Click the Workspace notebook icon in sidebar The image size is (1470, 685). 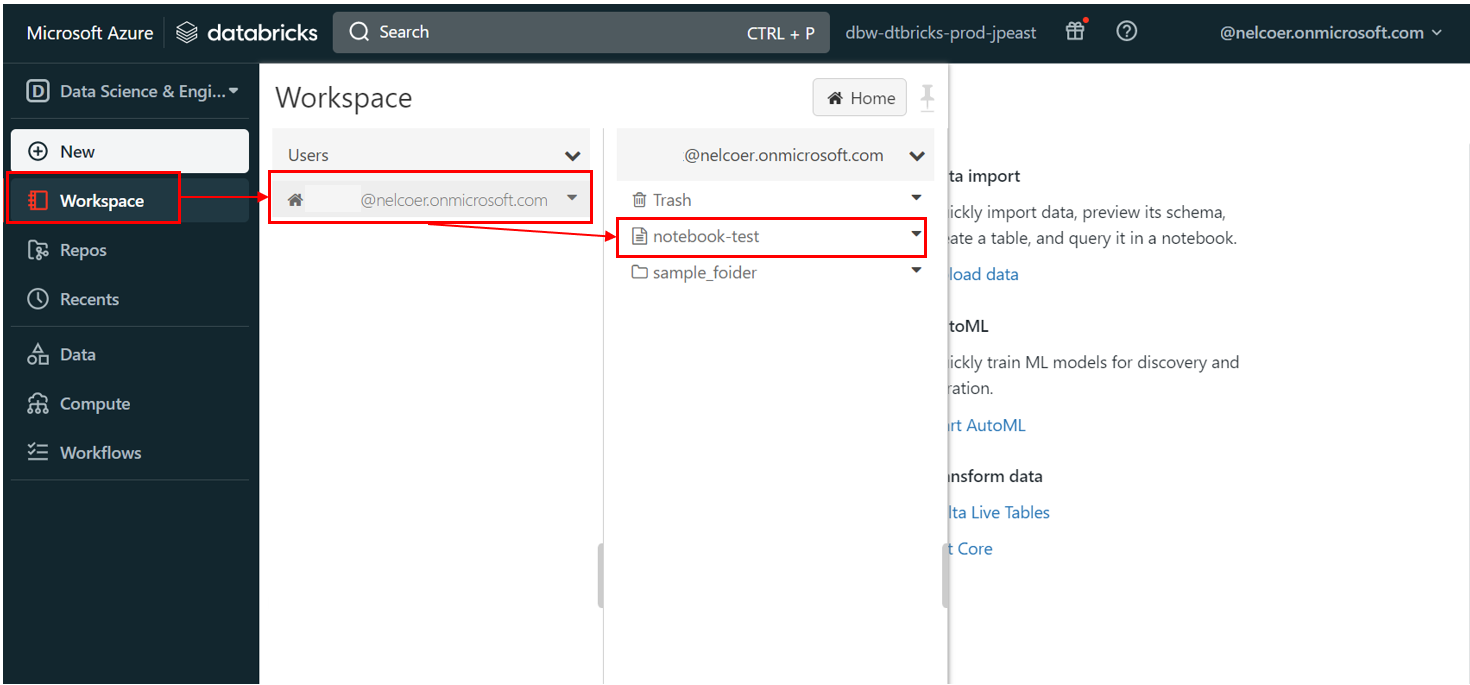tap(38, 200)
